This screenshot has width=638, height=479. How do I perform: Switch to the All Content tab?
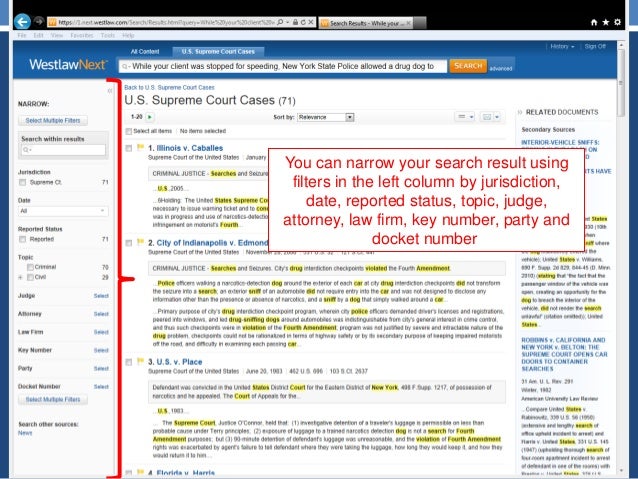(145, 52)
